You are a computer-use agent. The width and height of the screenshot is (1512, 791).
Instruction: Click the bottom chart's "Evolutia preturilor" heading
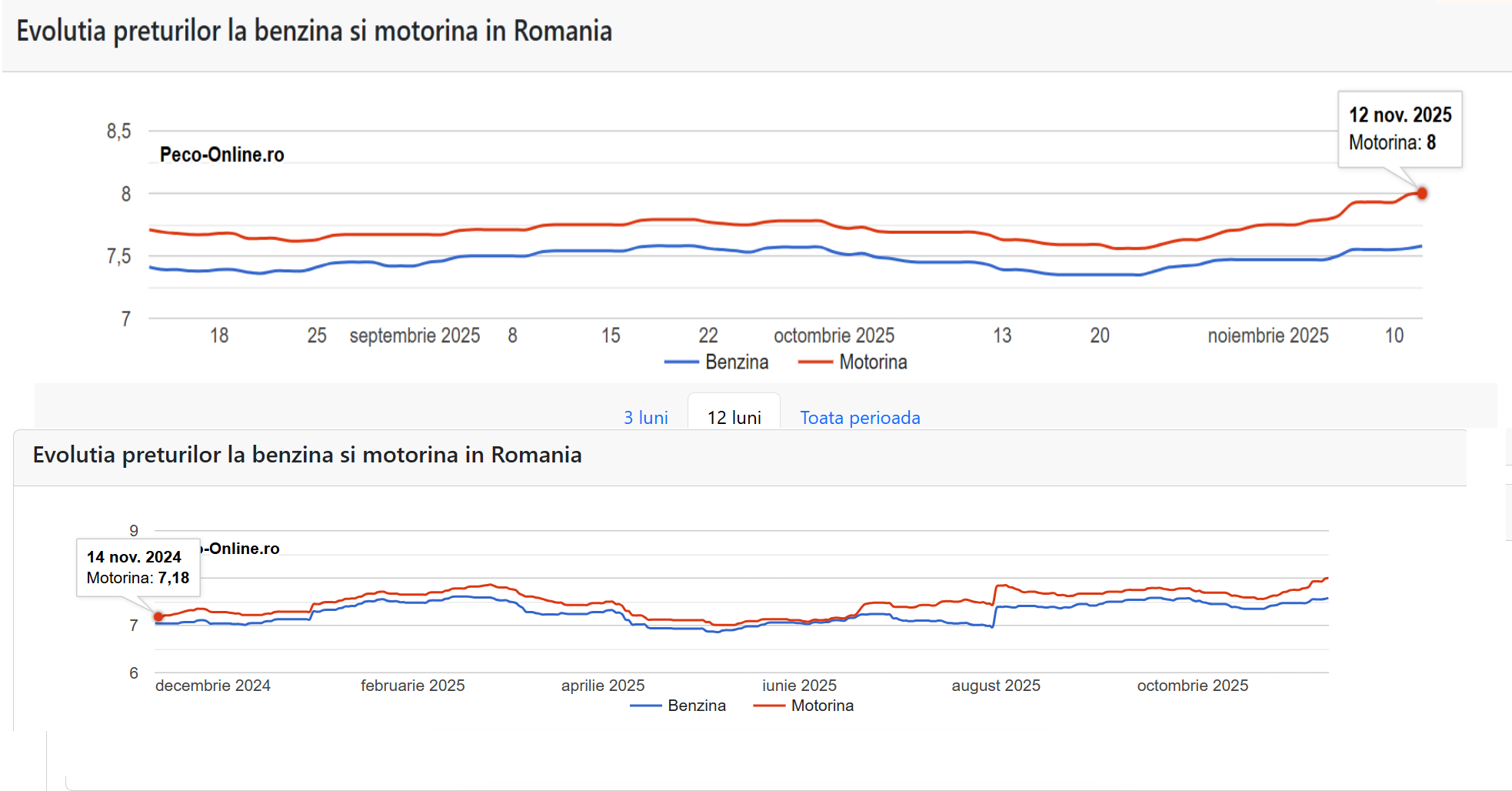[307, 455]
